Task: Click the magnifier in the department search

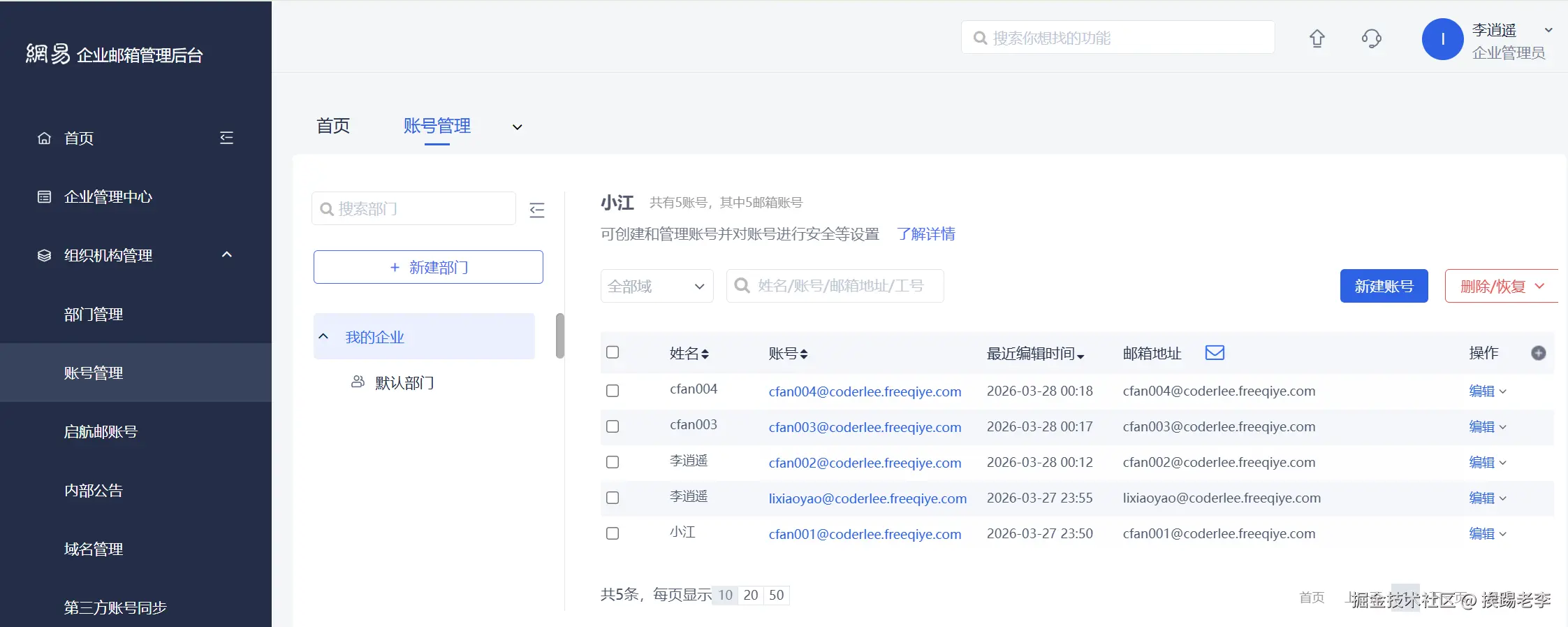Action: 326,209
